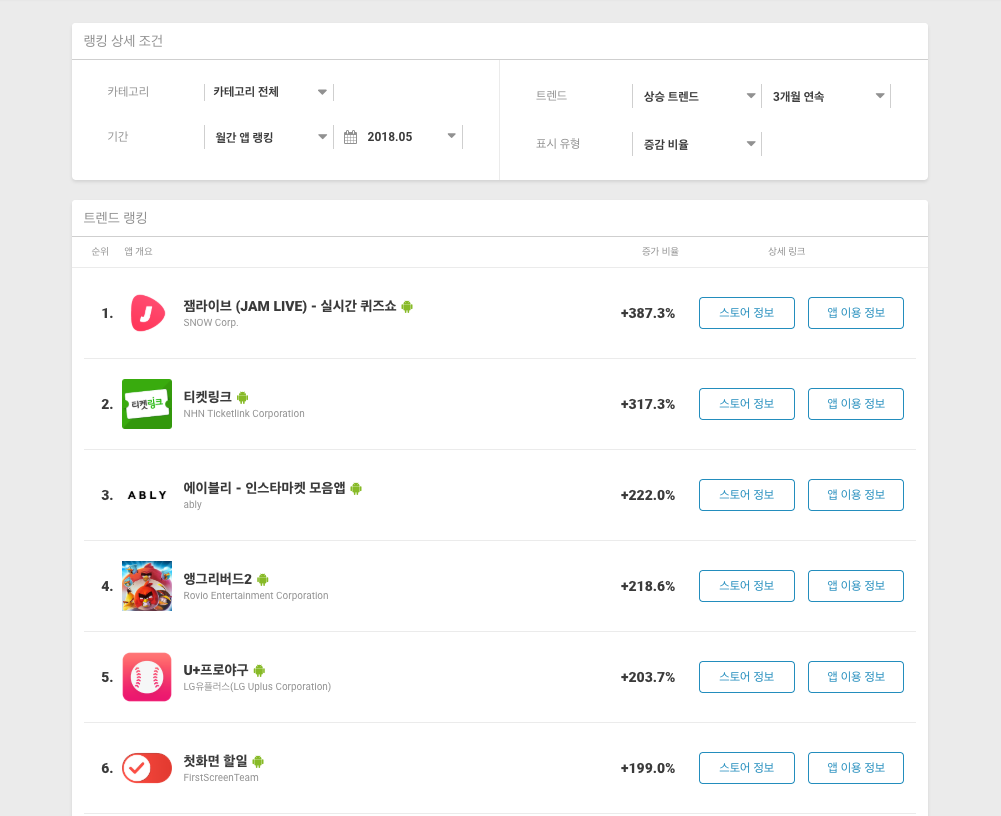Click Rovio Entertainment Corporation developer name
The width and height of the screenshot is (1001, 816).
(x=256, y=596)
